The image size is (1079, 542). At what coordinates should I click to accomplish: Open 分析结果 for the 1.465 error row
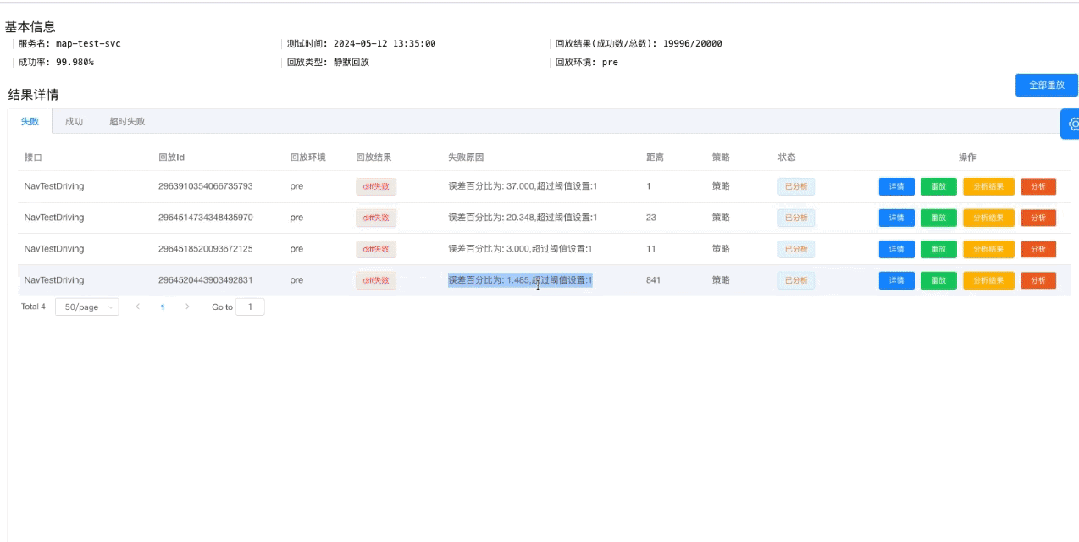coord(989,281)
